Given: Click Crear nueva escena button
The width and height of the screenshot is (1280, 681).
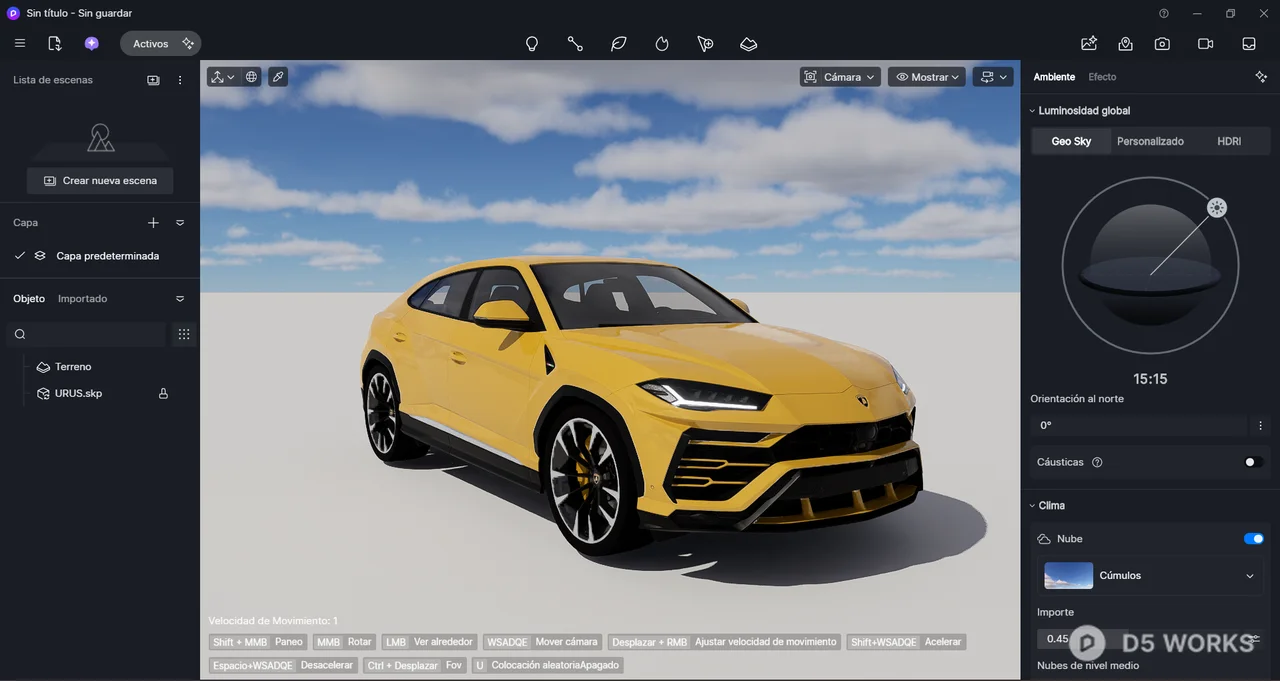Looking at the screenshot, I should click(x=100, y=181).
